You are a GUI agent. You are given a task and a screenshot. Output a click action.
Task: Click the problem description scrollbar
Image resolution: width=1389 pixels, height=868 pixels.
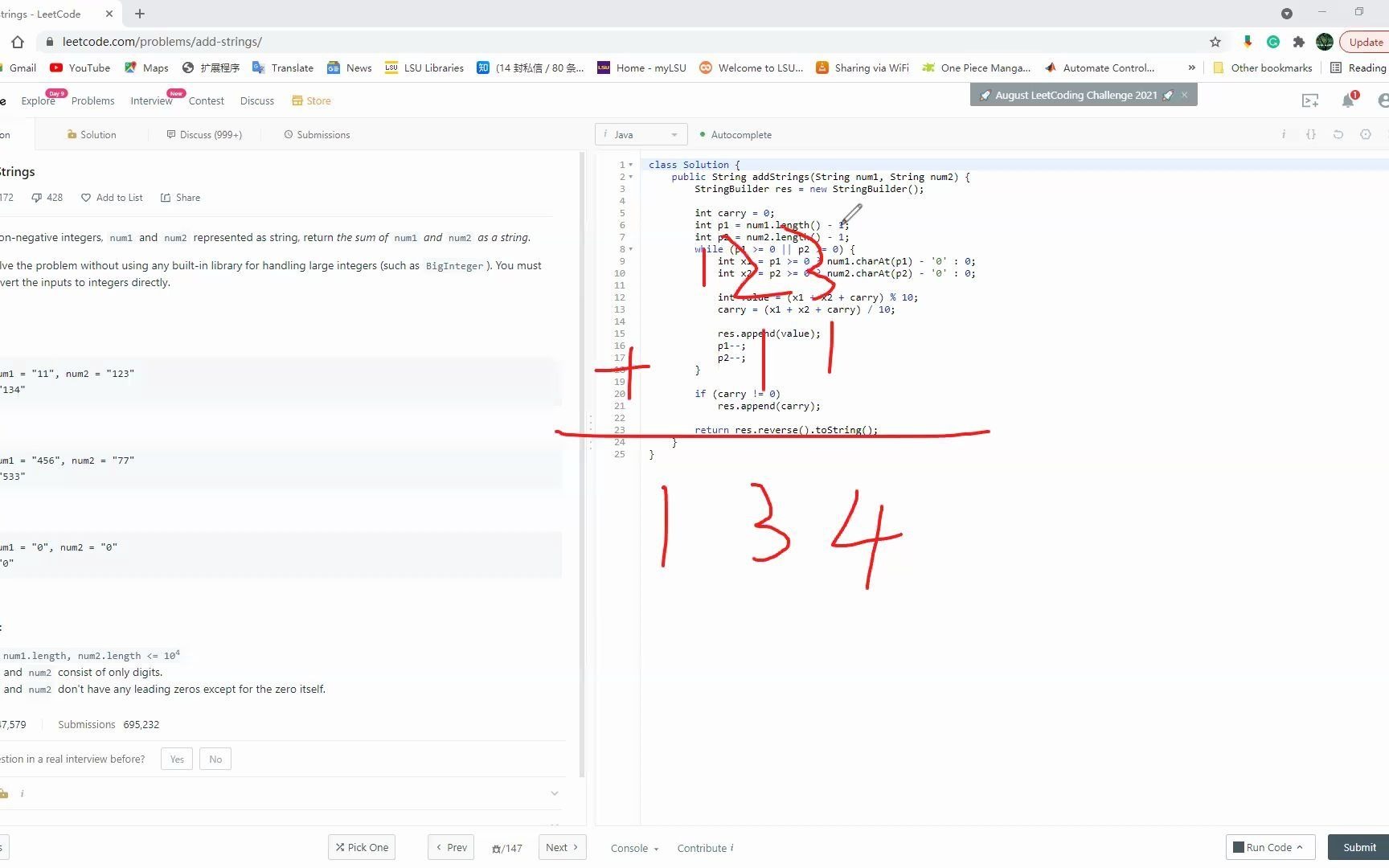coord(583,465)
